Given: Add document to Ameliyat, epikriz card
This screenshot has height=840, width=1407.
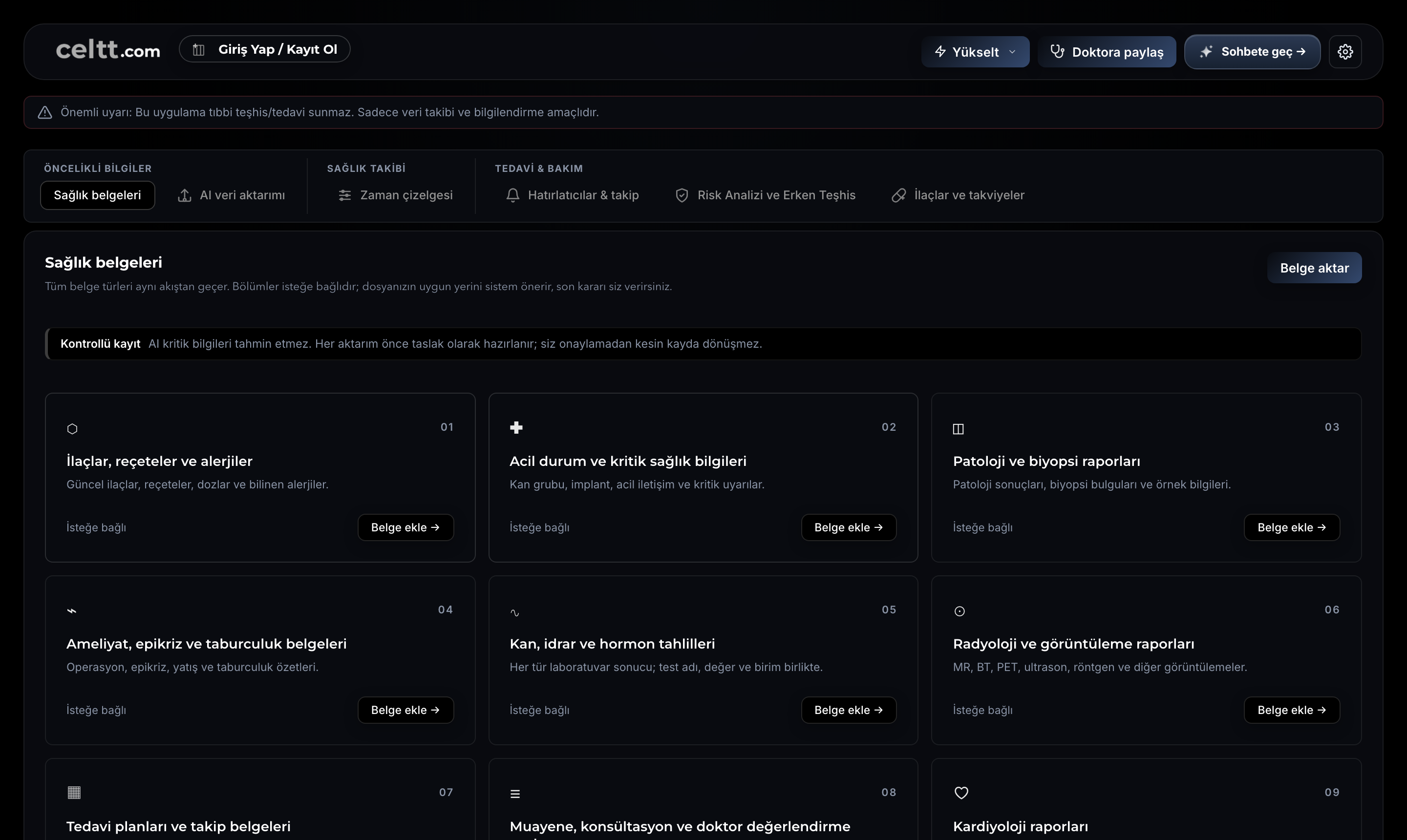Looking at the screenshot, I should click(405, 710).
